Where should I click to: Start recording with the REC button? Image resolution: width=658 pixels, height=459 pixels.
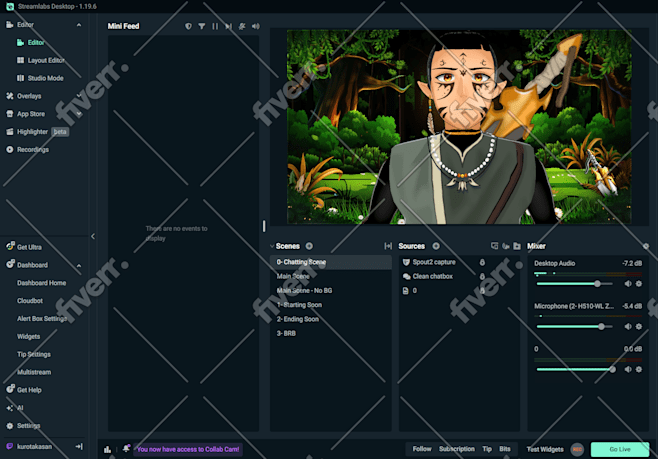click(577, 449)
